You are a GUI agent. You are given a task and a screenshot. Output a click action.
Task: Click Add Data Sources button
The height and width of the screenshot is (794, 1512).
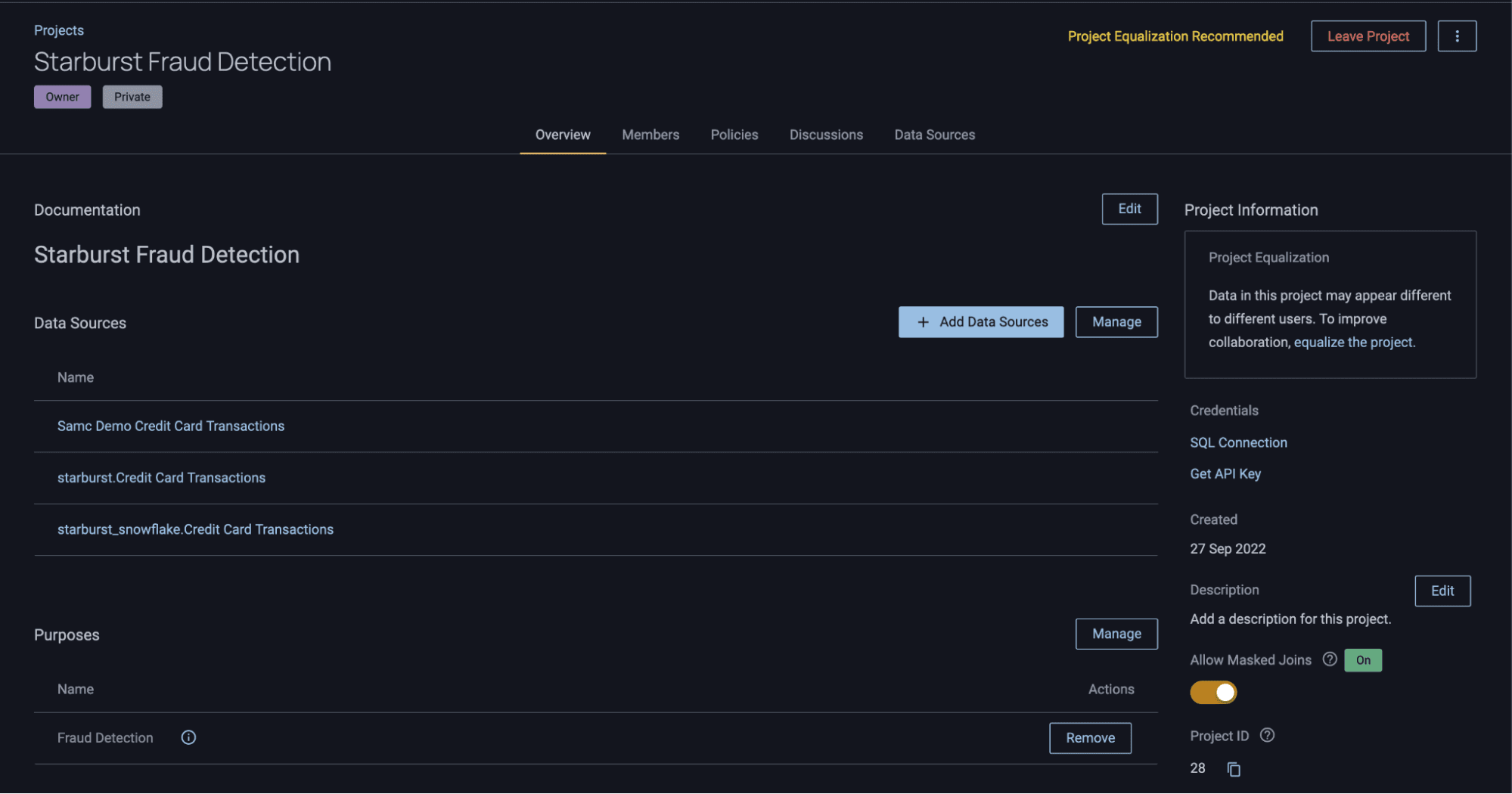(x=980, y=322)
